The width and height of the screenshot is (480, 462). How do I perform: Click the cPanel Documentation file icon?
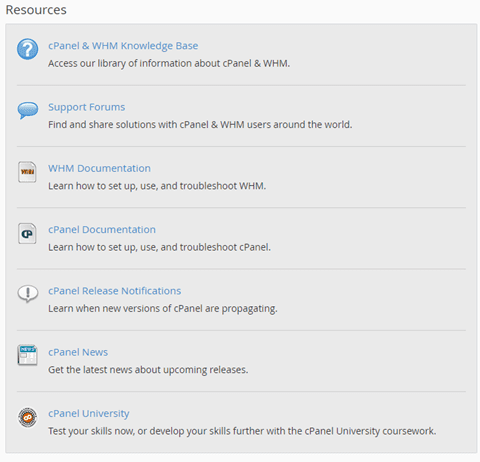[x=27, y=233]
